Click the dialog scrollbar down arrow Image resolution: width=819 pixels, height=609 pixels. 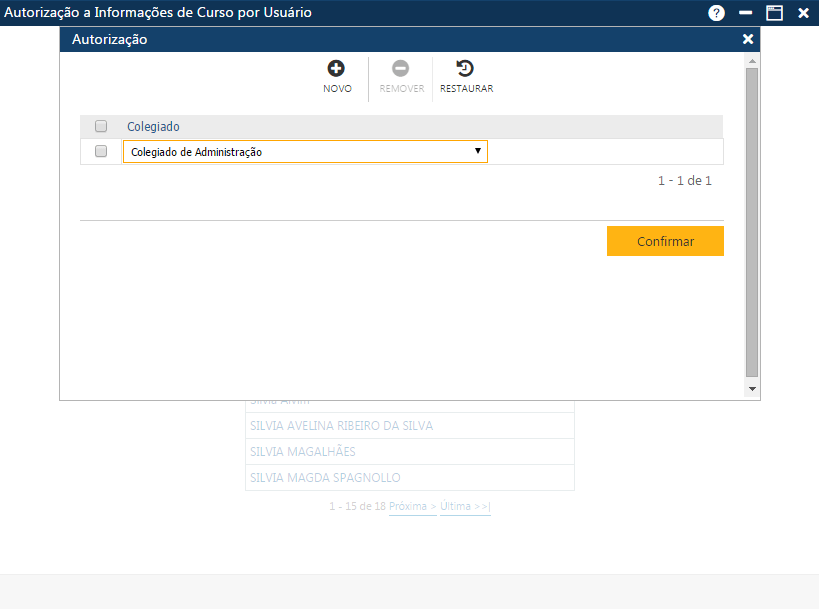click(752, 388)
